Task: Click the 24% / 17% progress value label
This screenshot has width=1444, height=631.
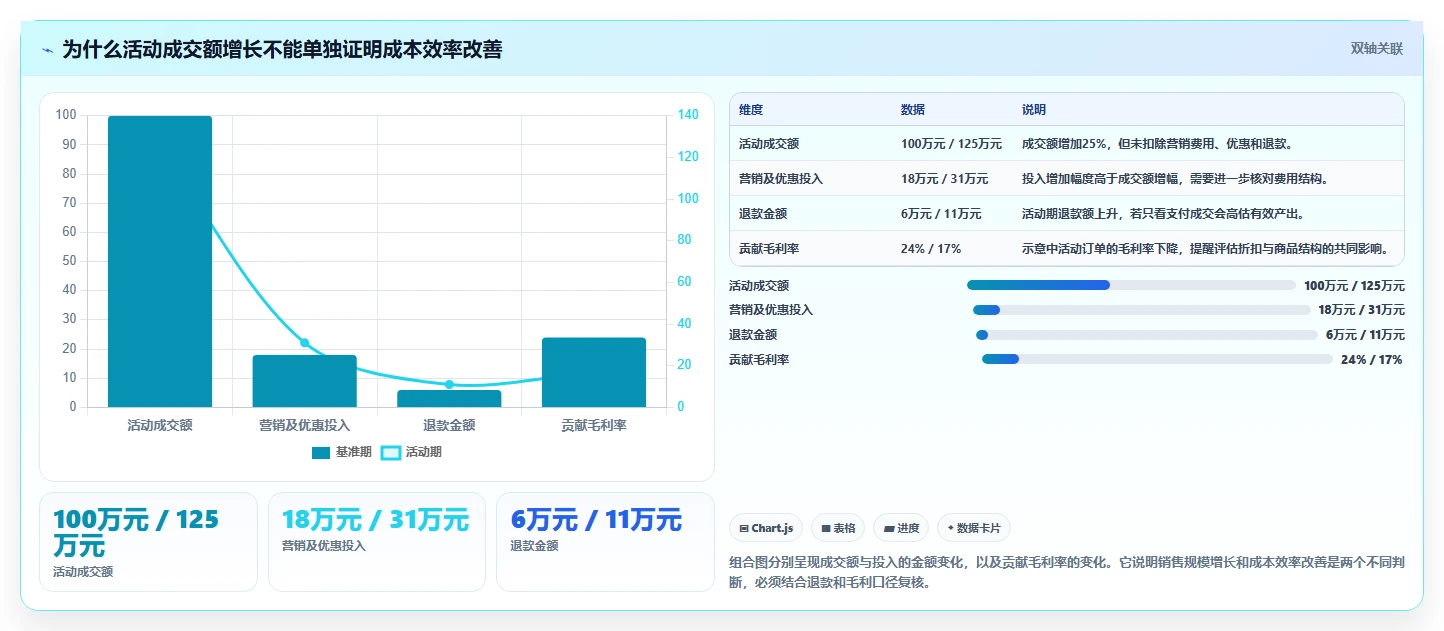Action: coord(1372,360)
